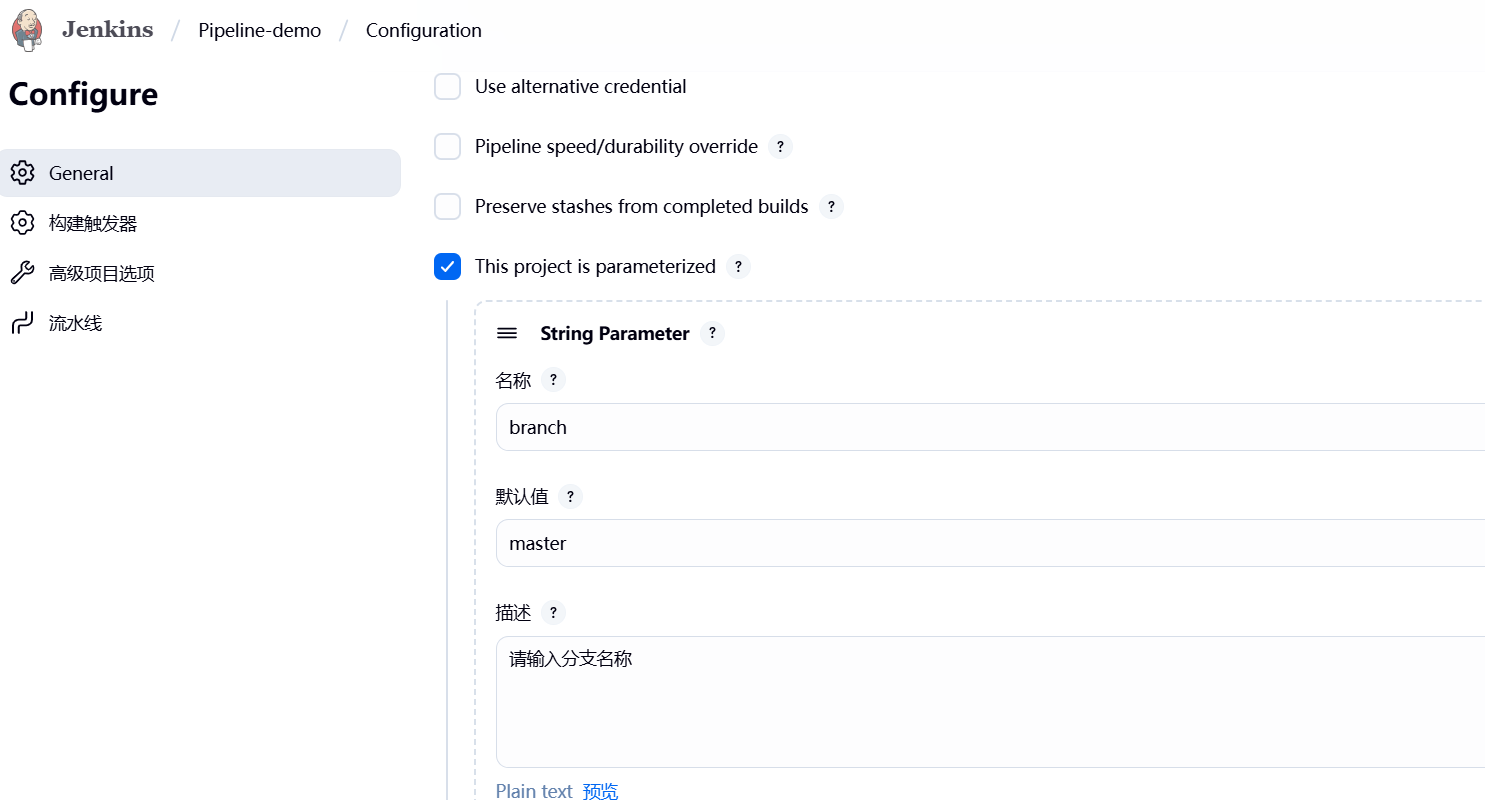Check Pipeline speed/durability override
Screen dimensions: 1485x800
[447, 147]
